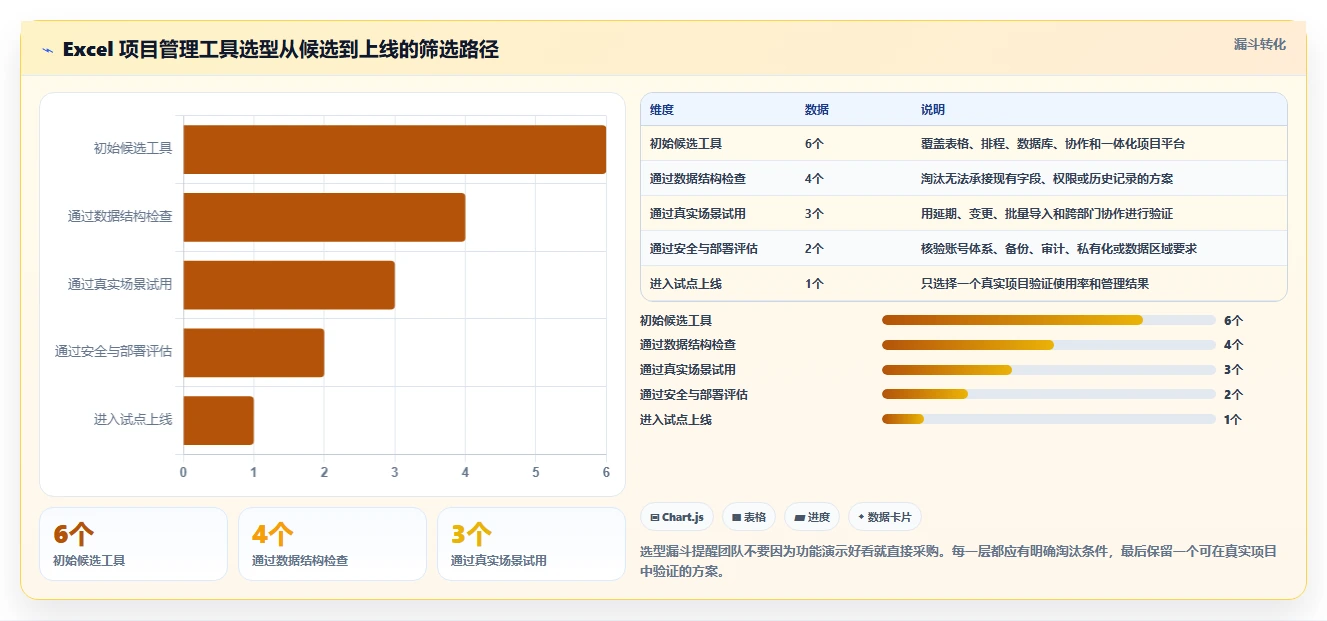
Task: Click the 4个 value in the table
Action: 814,179
